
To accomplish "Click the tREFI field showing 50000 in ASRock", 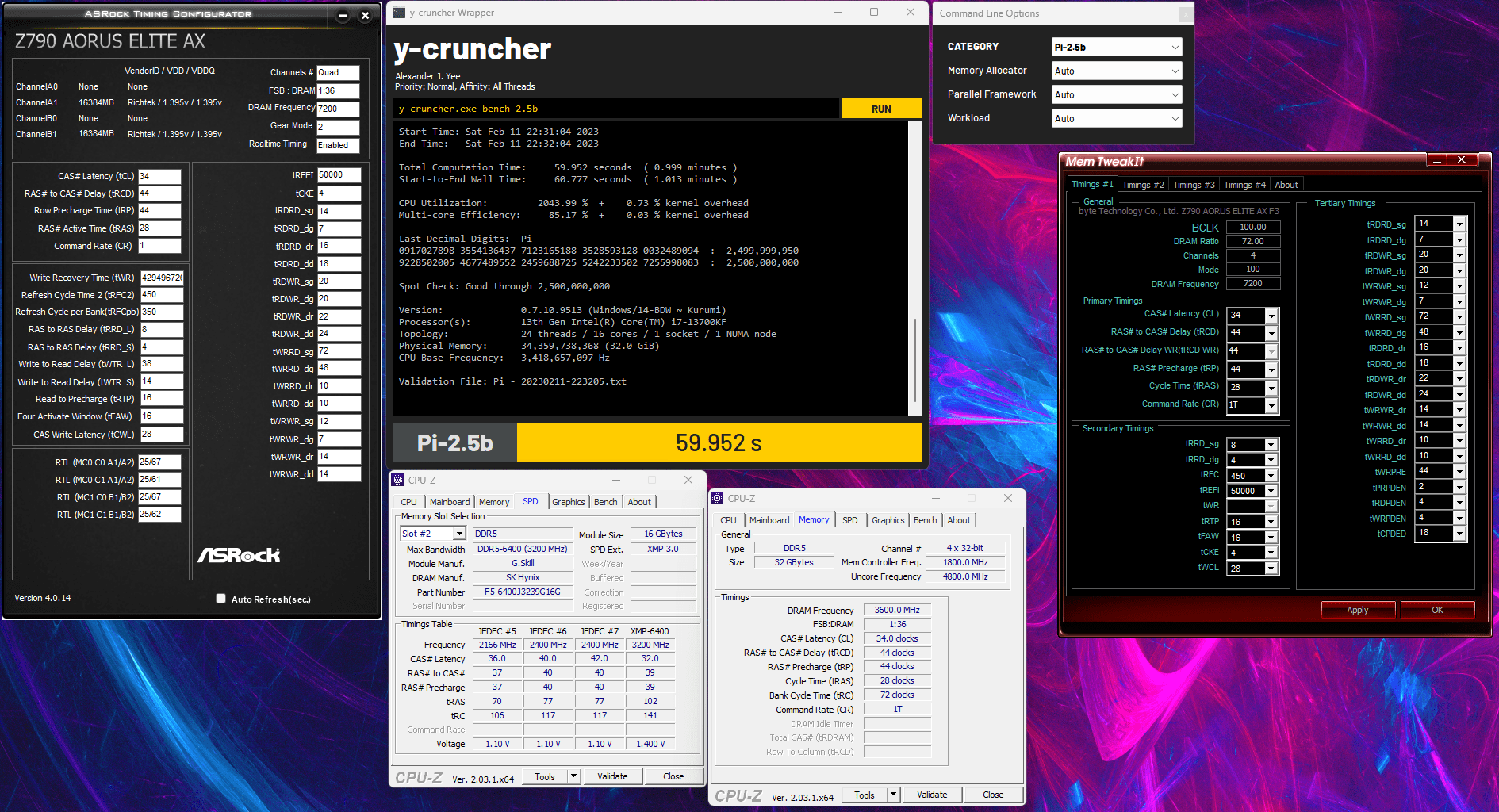I will tap(339, 174).
